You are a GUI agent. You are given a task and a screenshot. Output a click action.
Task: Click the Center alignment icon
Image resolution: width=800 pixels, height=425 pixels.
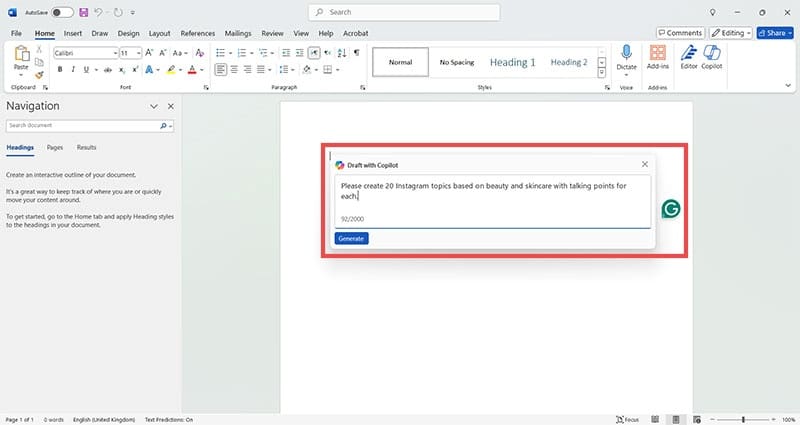(234, 69)
